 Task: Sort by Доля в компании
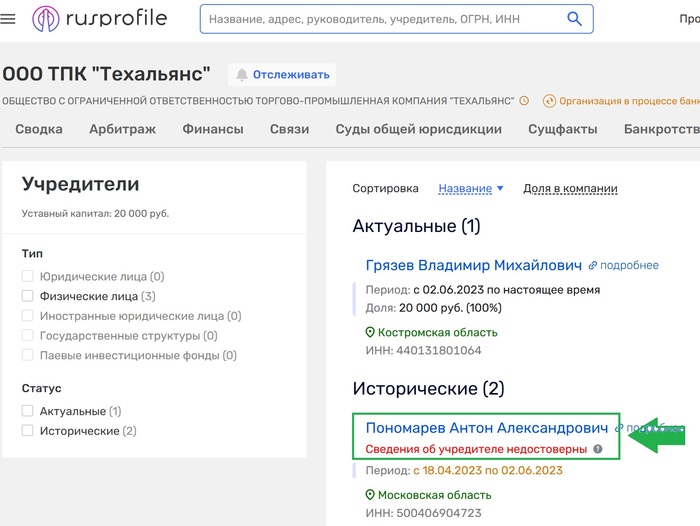coord(570,188)
